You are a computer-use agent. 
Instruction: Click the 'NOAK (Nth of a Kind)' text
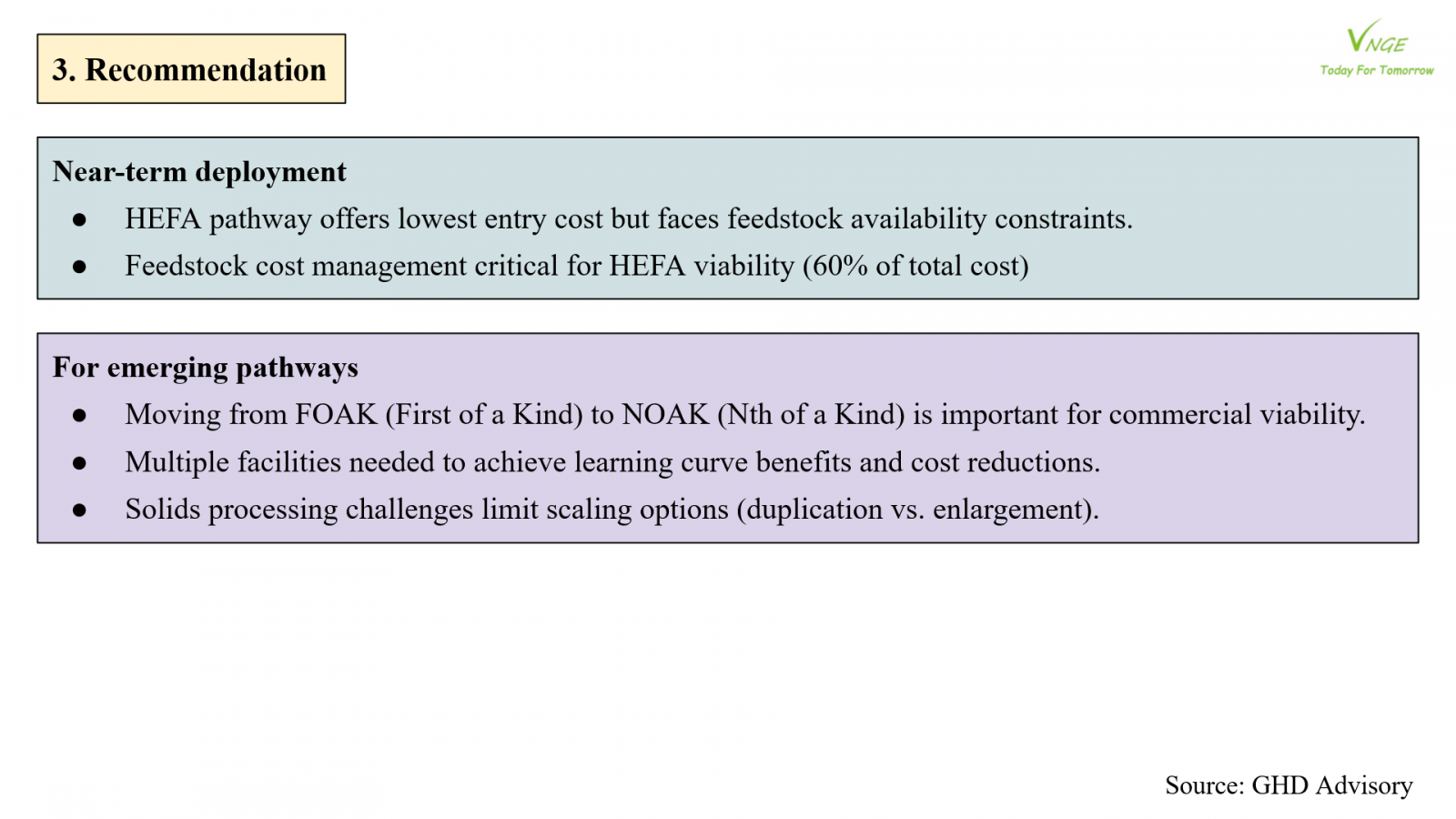click(763, 415)
